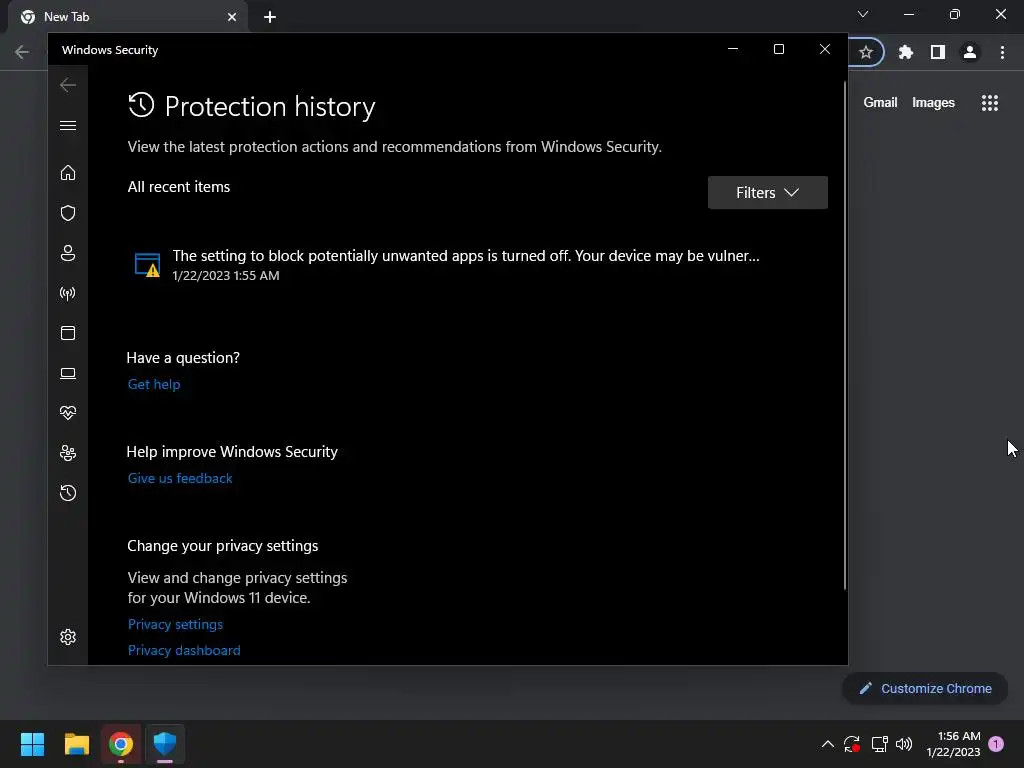Open Device performance & health heart icon
This screenshot has height=768, width=1024.
(x=68, y=413)
